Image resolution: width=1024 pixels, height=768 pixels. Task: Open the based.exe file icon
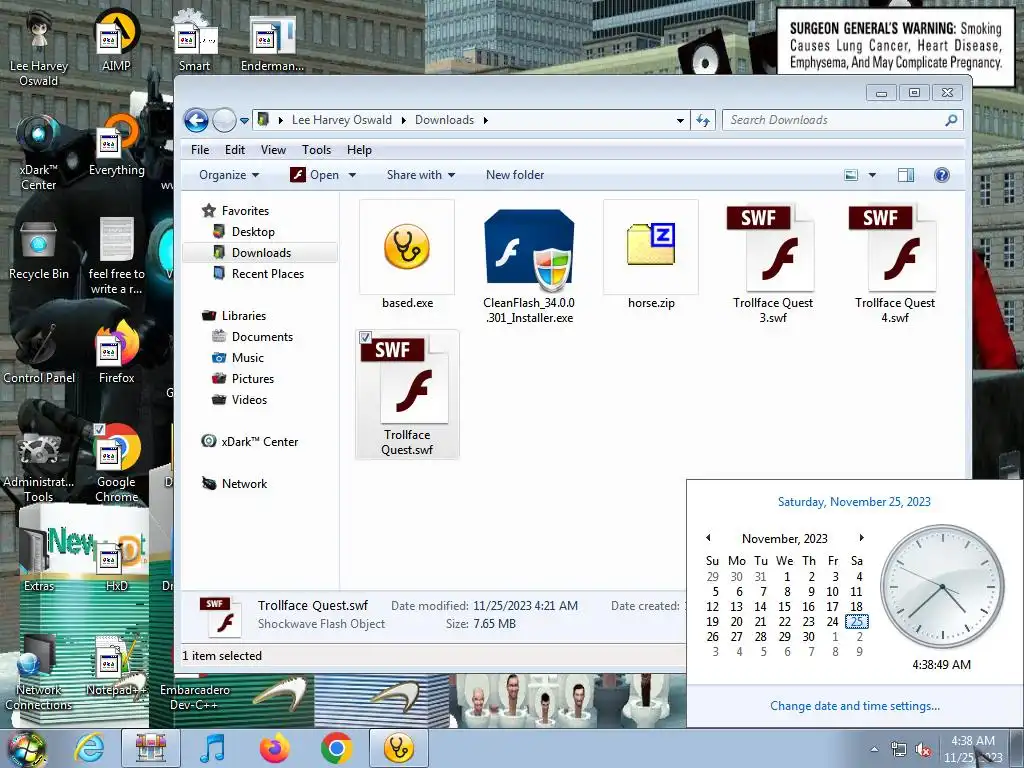[407, 248]
